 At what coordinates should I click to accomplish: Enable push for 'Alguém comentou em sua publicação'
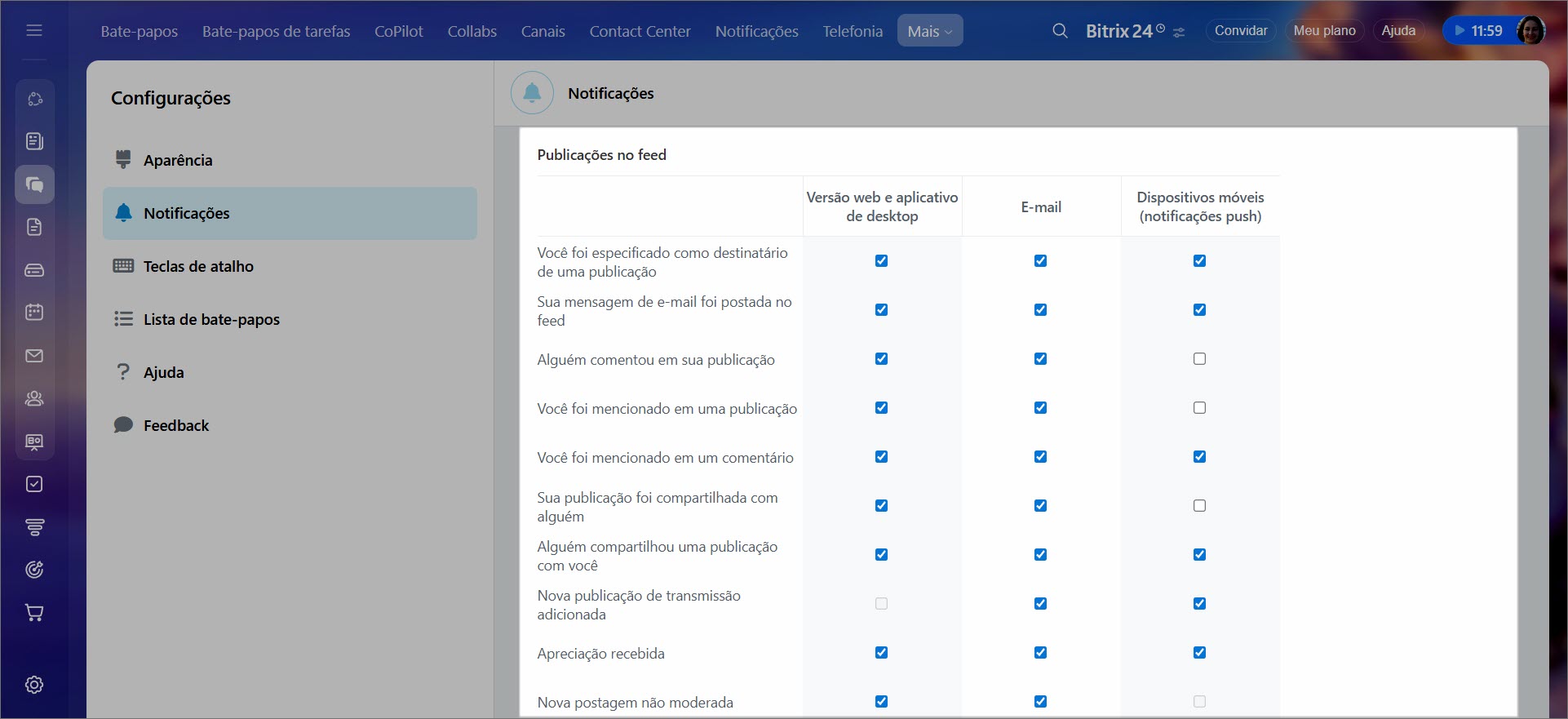click(x=1199, y=359)
